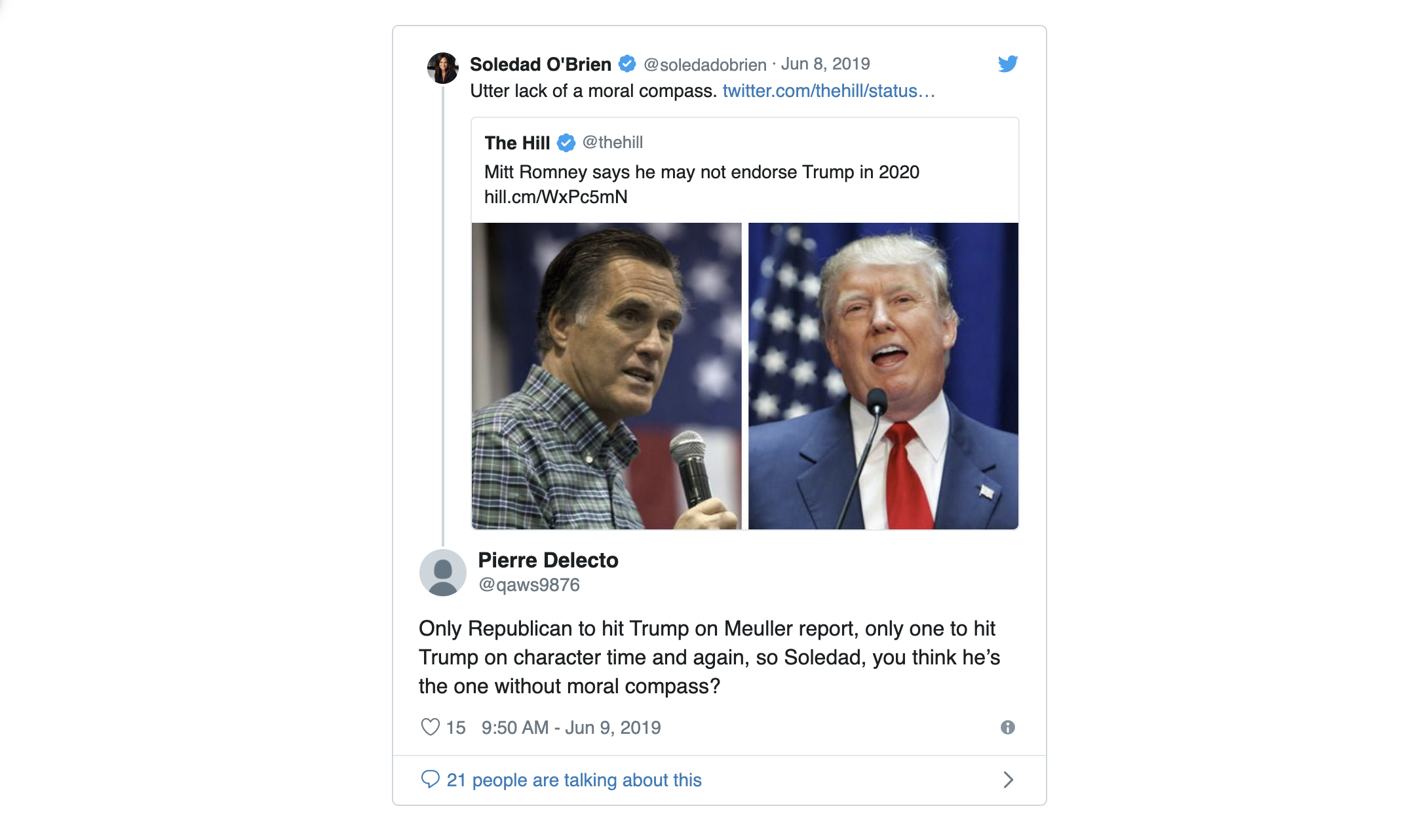Image resolution: width=1426 pixels, height=840 pixels.
Task: Open the 9:50 AM - Jun 9, 2019 timestamp
Action: point(571,727)
